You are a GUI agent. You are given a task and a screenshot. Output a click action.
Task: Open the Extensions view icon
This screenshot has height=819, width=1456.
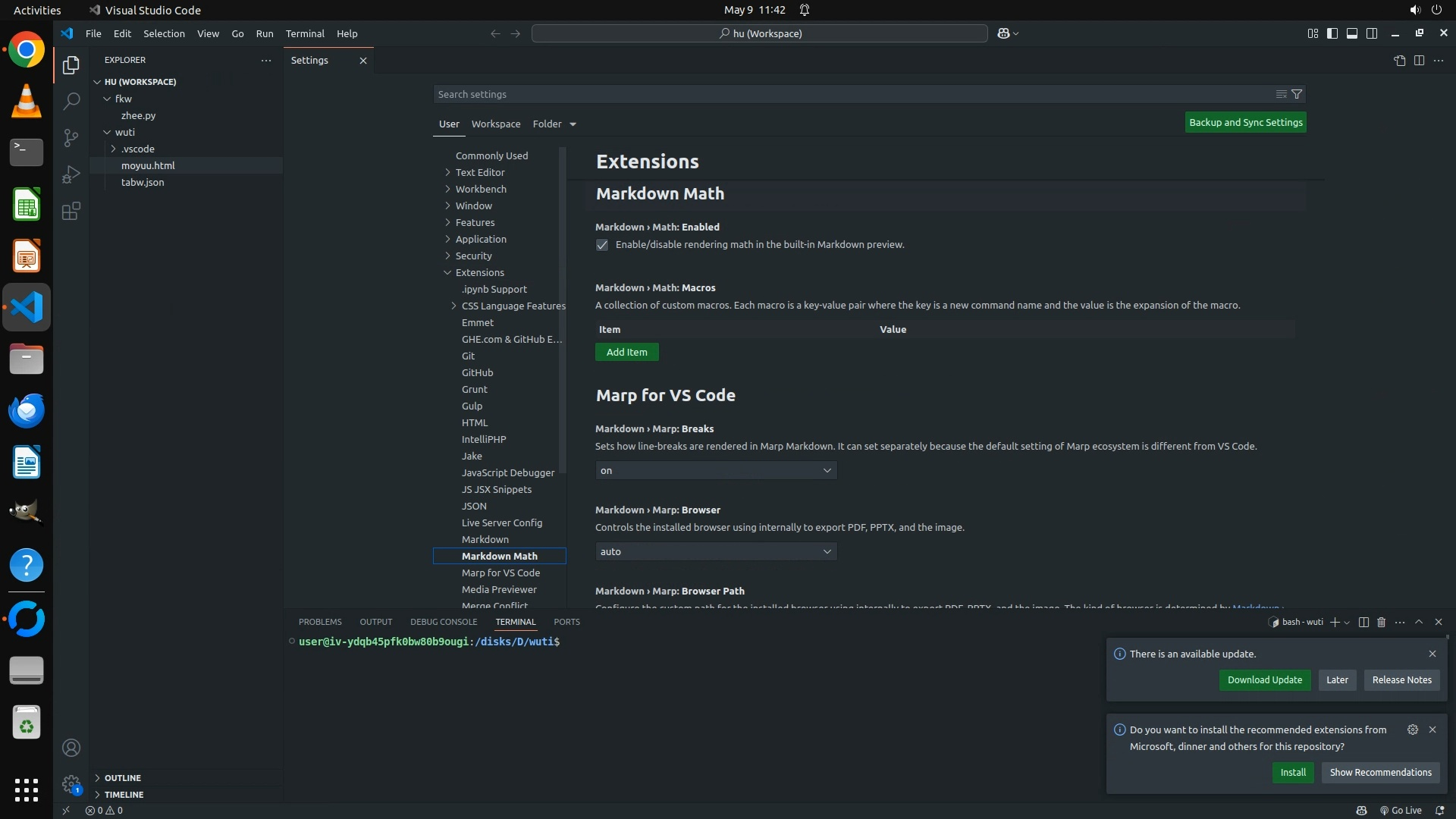pos(71,211)
